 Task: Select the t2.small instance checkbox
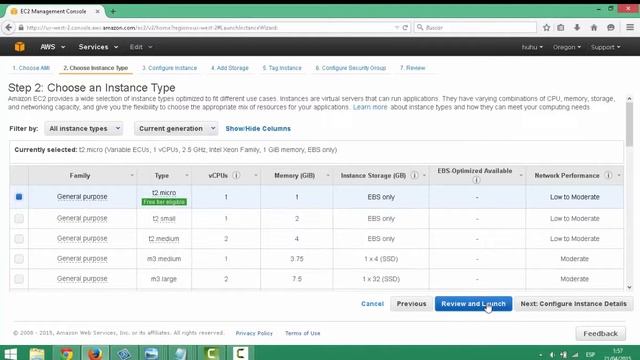tap(19, 219)
